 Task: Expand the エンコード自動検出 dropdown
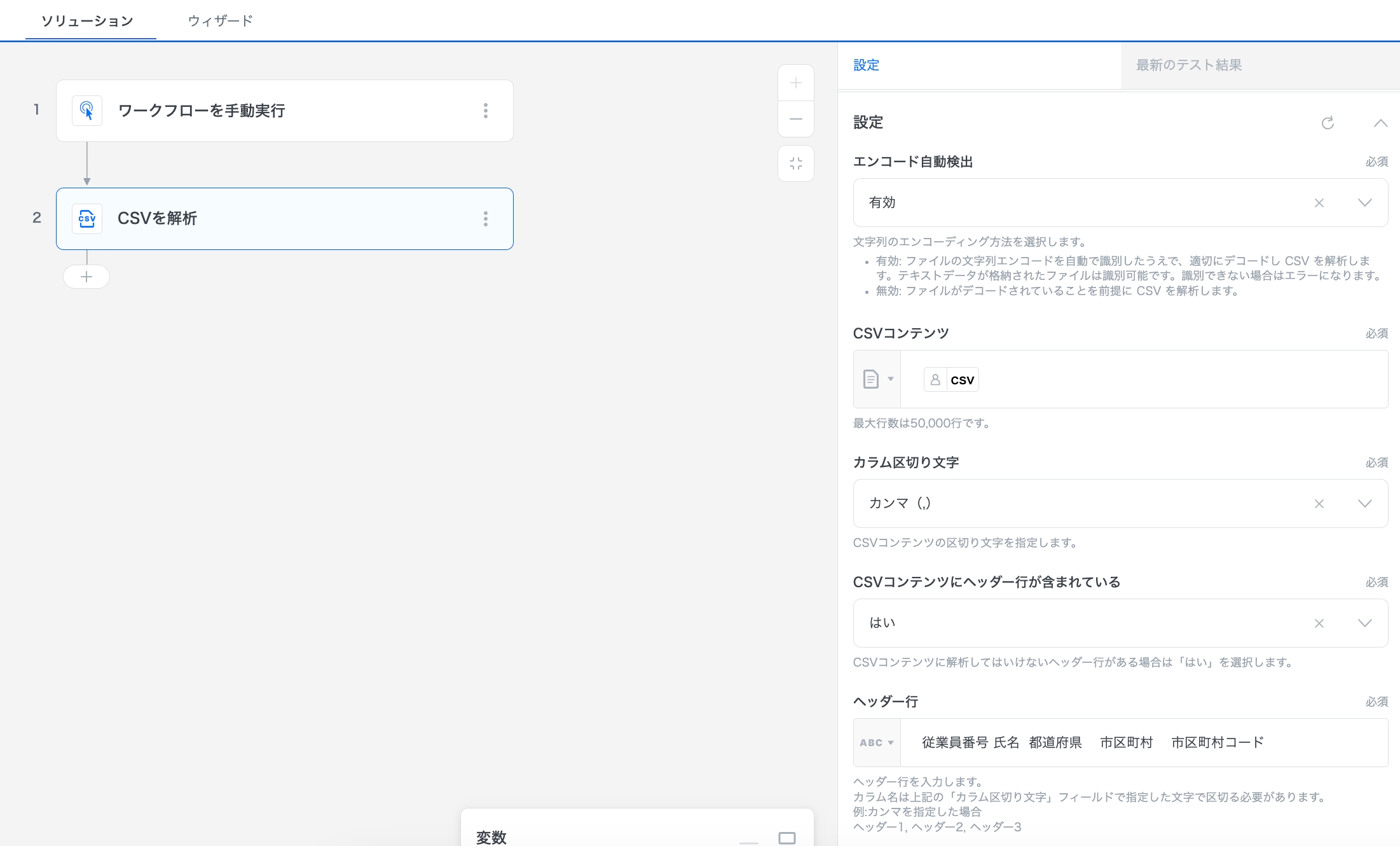click(1364, 203)
